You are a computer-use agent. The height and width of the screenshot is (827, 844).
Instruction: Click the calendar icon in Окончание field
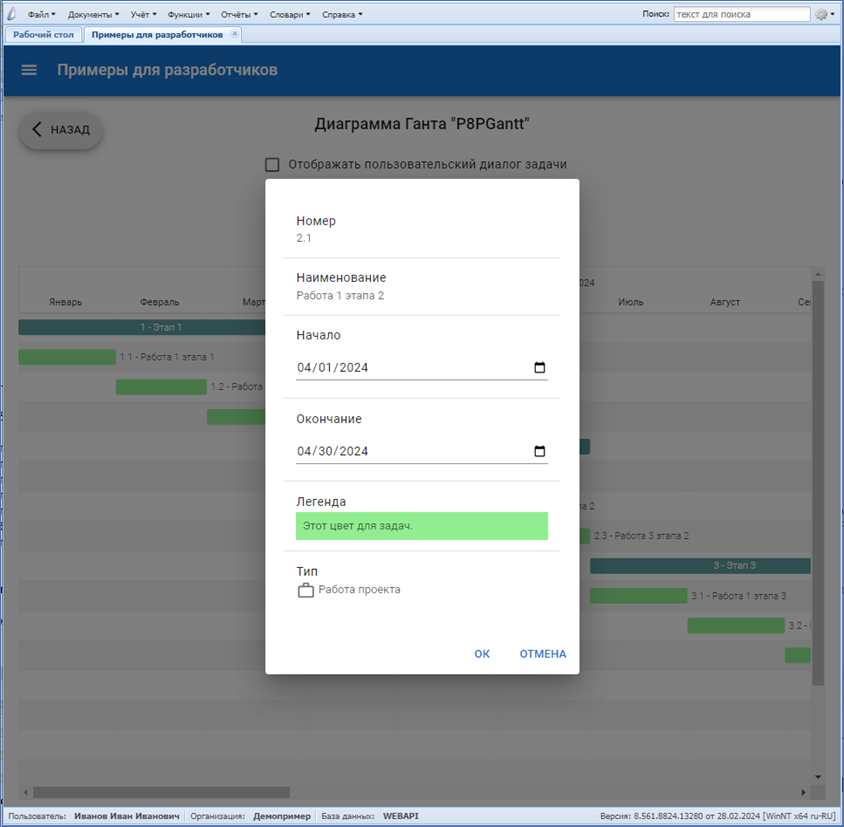coord(540,451)
